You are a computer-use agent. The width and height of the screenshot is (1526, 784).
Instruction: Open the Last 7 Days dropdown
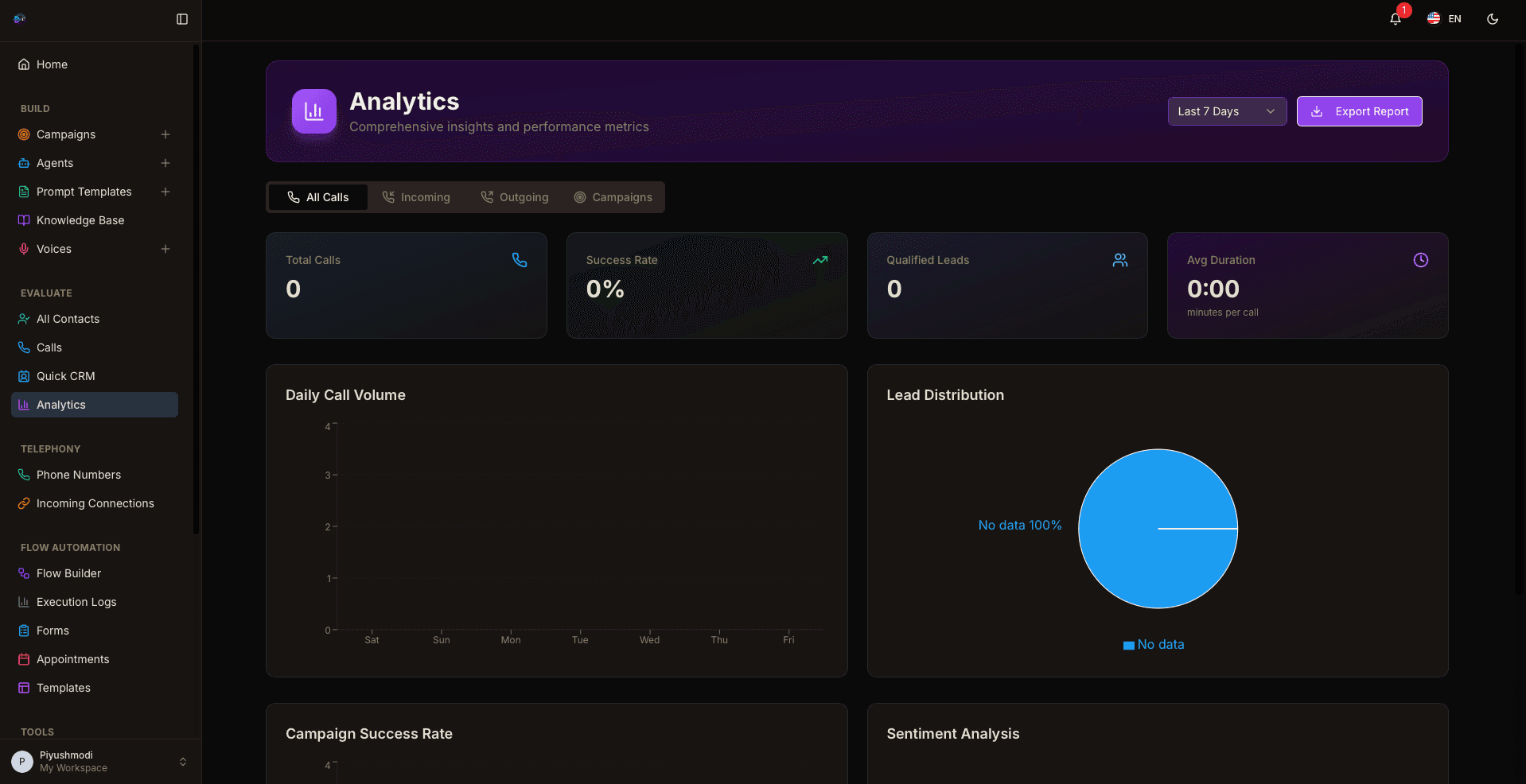(x=1226, y=111)
